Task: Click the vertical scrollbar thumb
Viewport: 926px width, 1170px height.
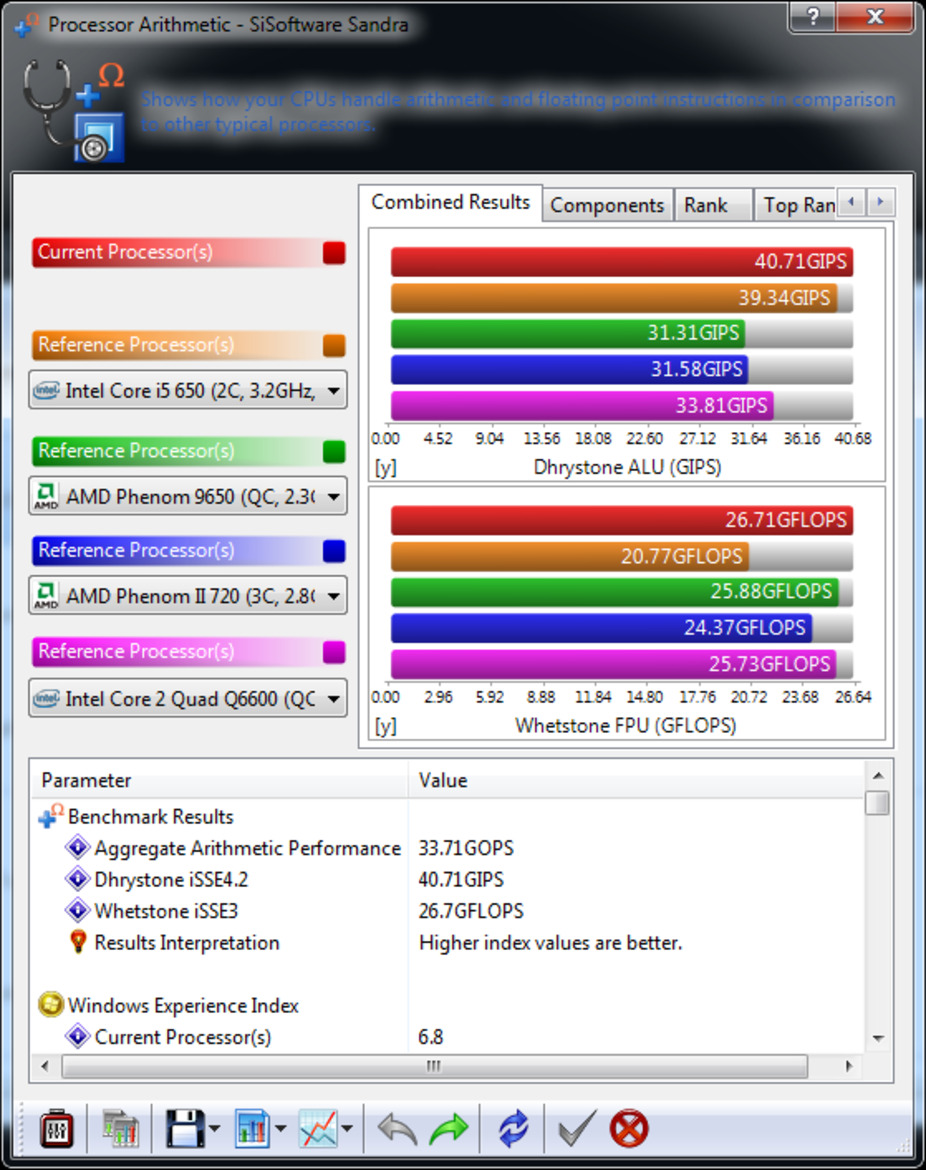Action: (878, 803)
